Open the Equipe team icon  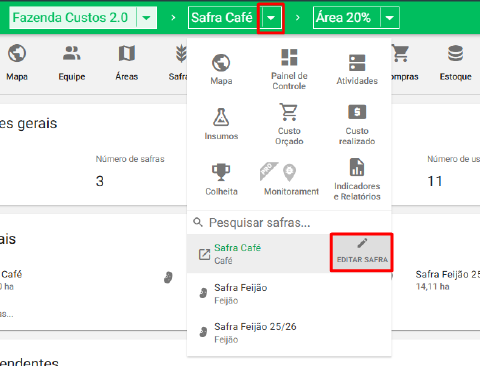(x=72, y=62)
